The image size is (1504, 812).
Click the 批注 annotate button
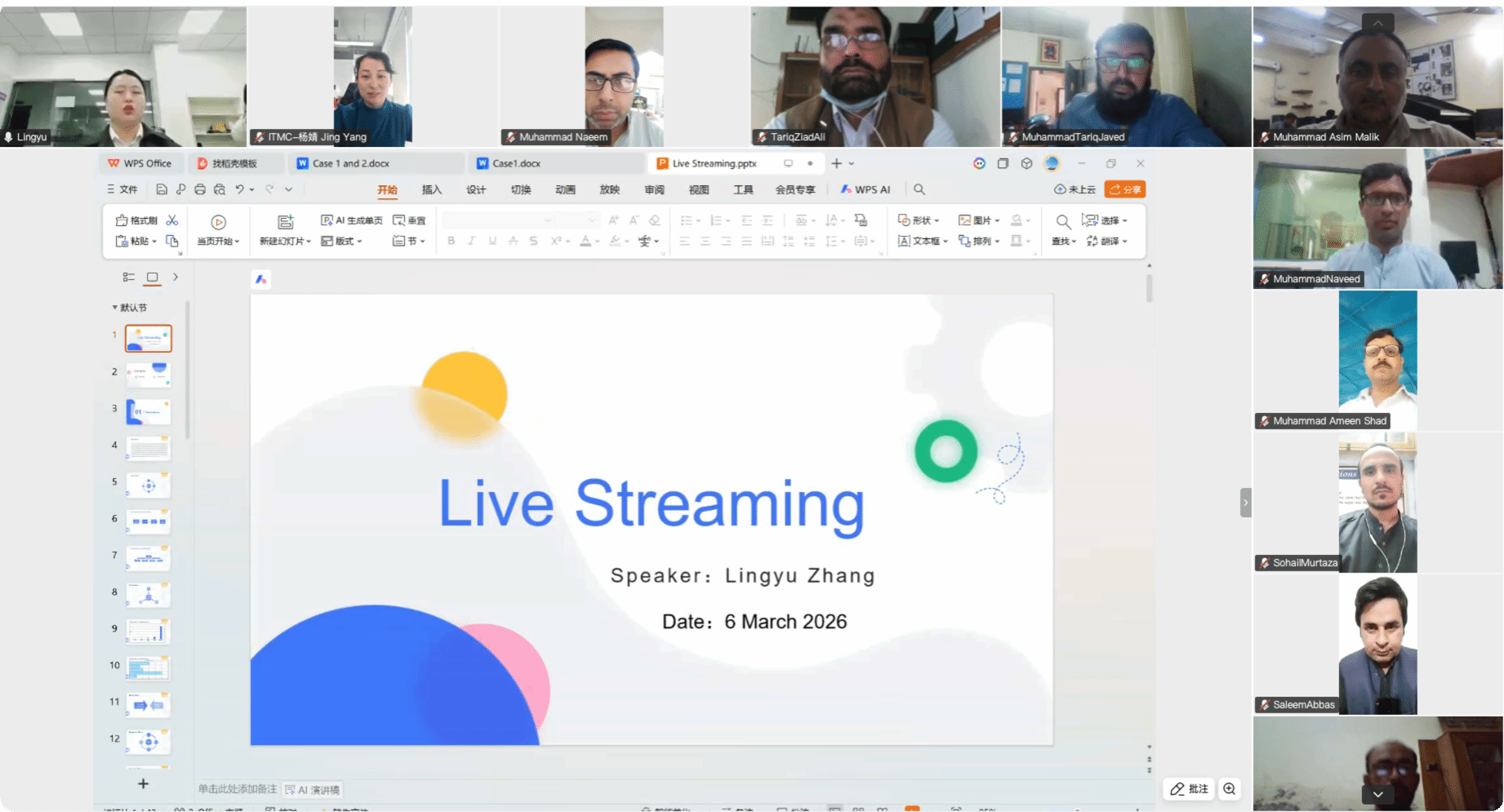point(1189,788)
